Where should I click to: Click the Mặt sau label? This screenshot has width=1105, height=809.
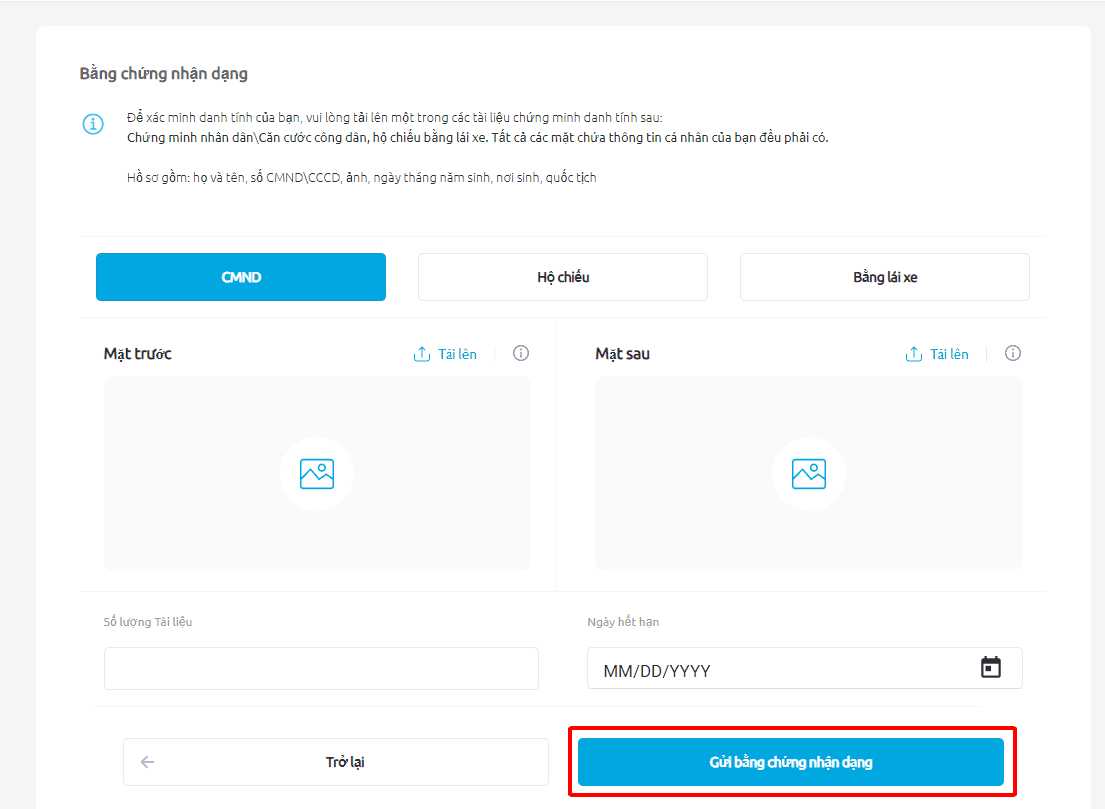pos(622,354)
